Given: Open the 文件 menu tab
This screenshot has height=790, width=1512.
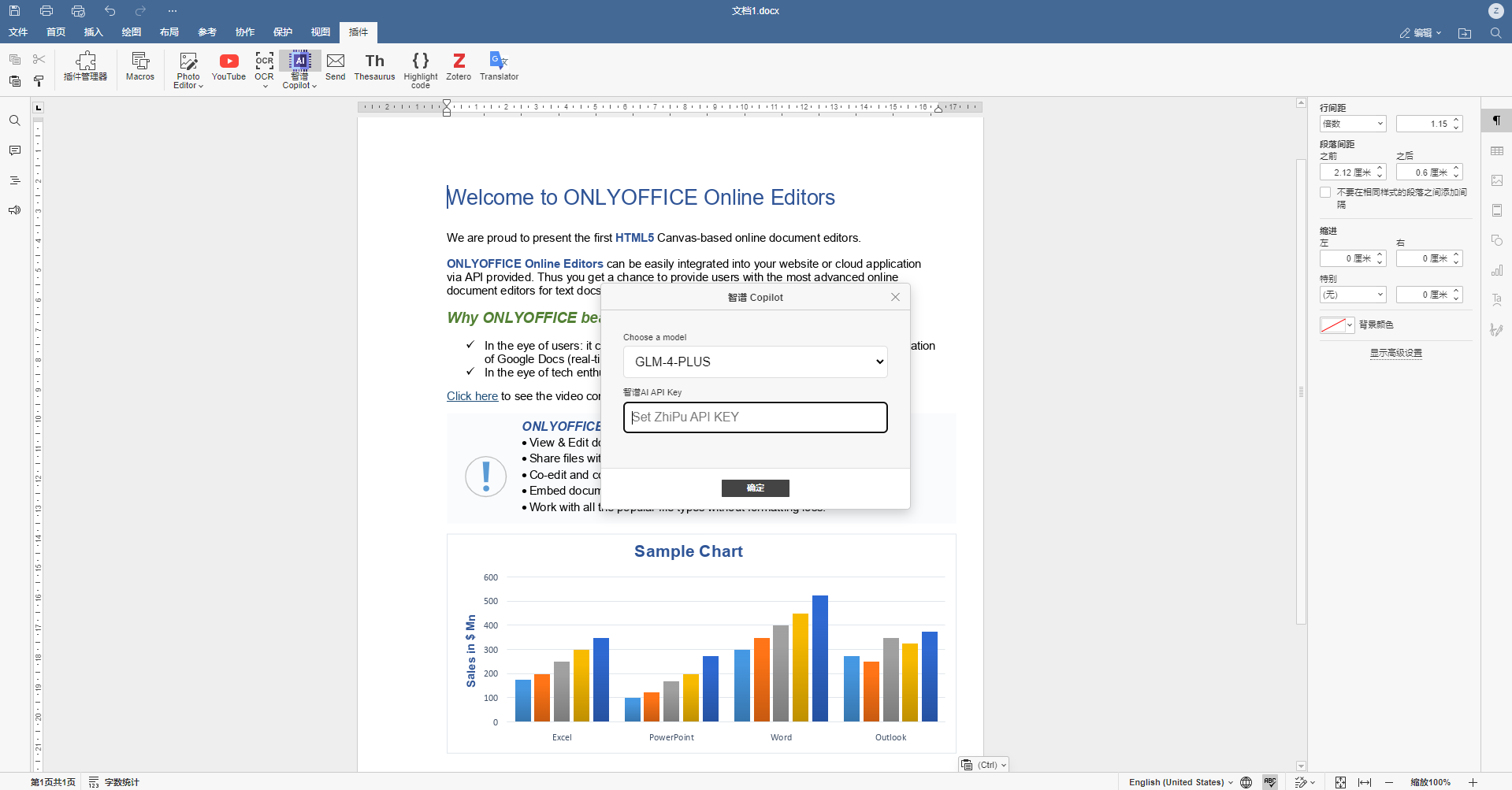Looking at the screenshot, I should [x=18, y=32].
